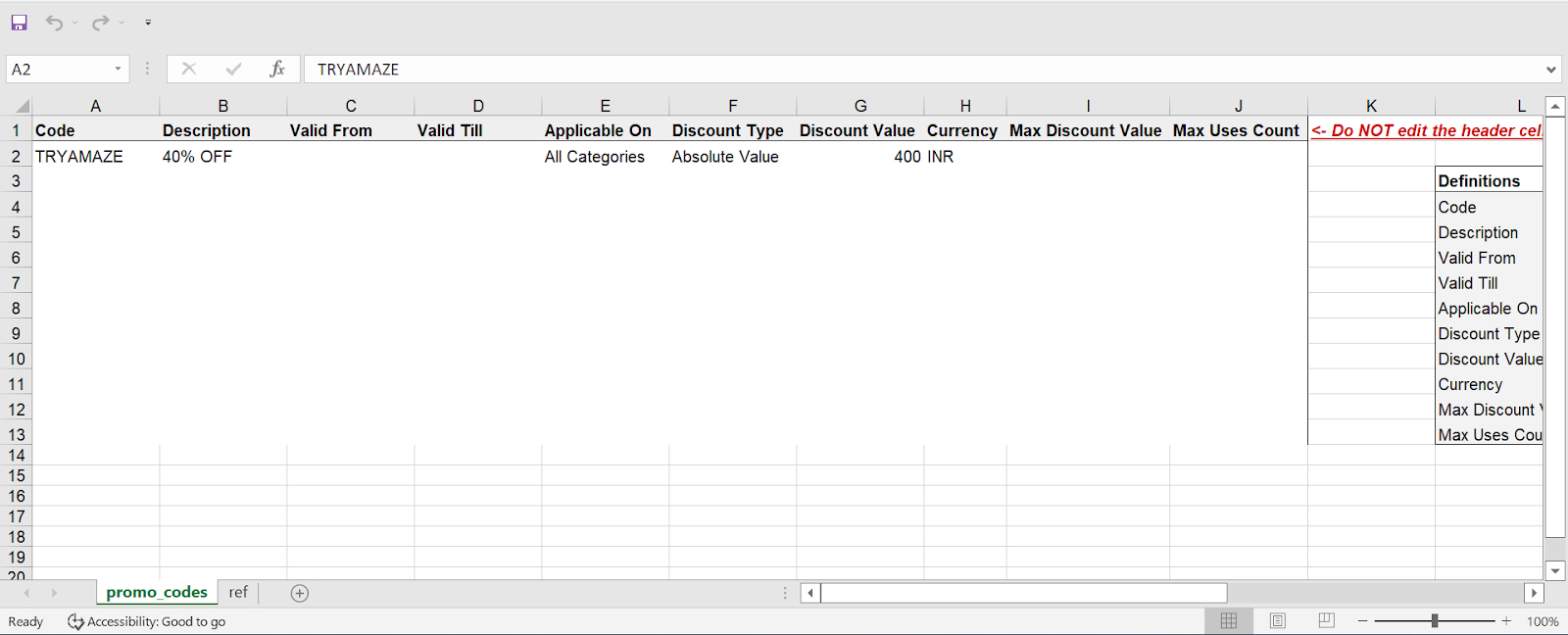
Task: Click the vertical scrollbar down arrow
Action: coord(1555,570)
